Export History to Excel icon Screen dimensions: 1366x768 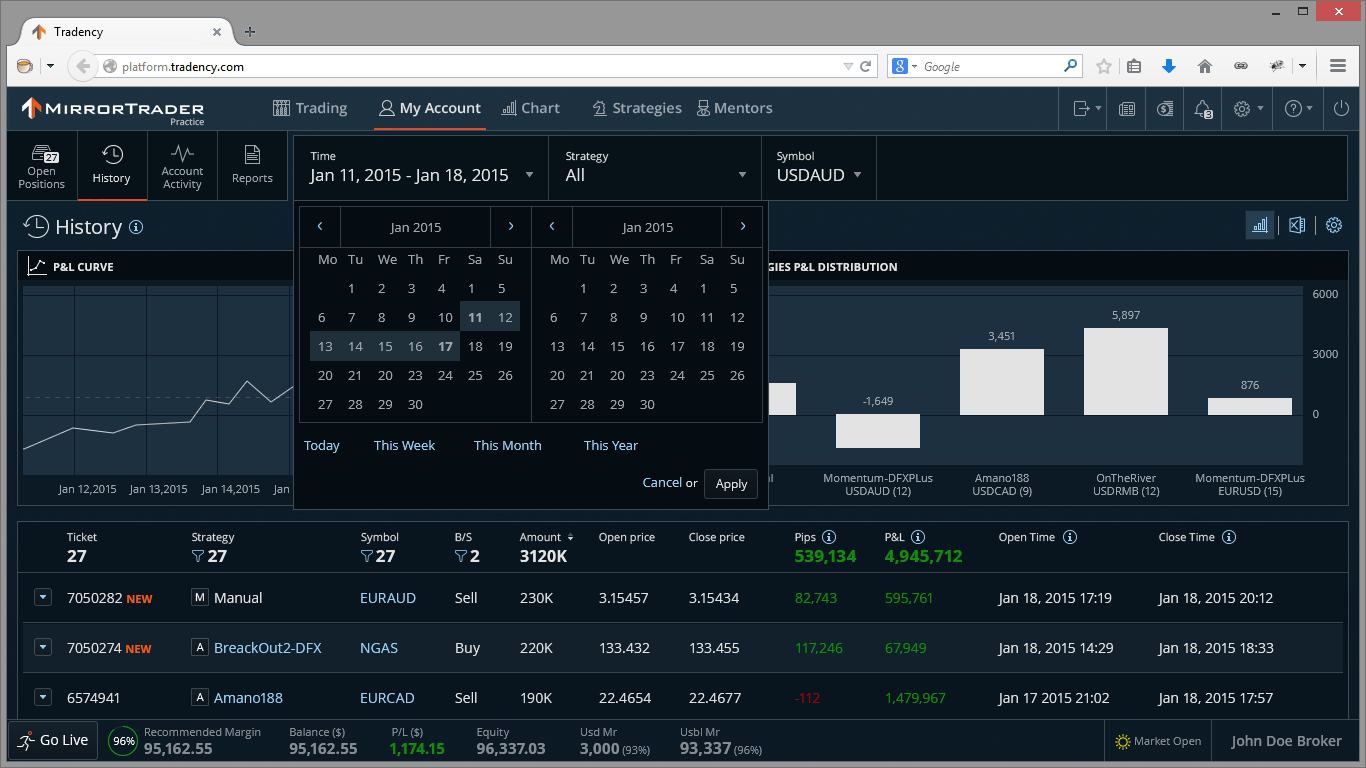[x=1297, y=225]
